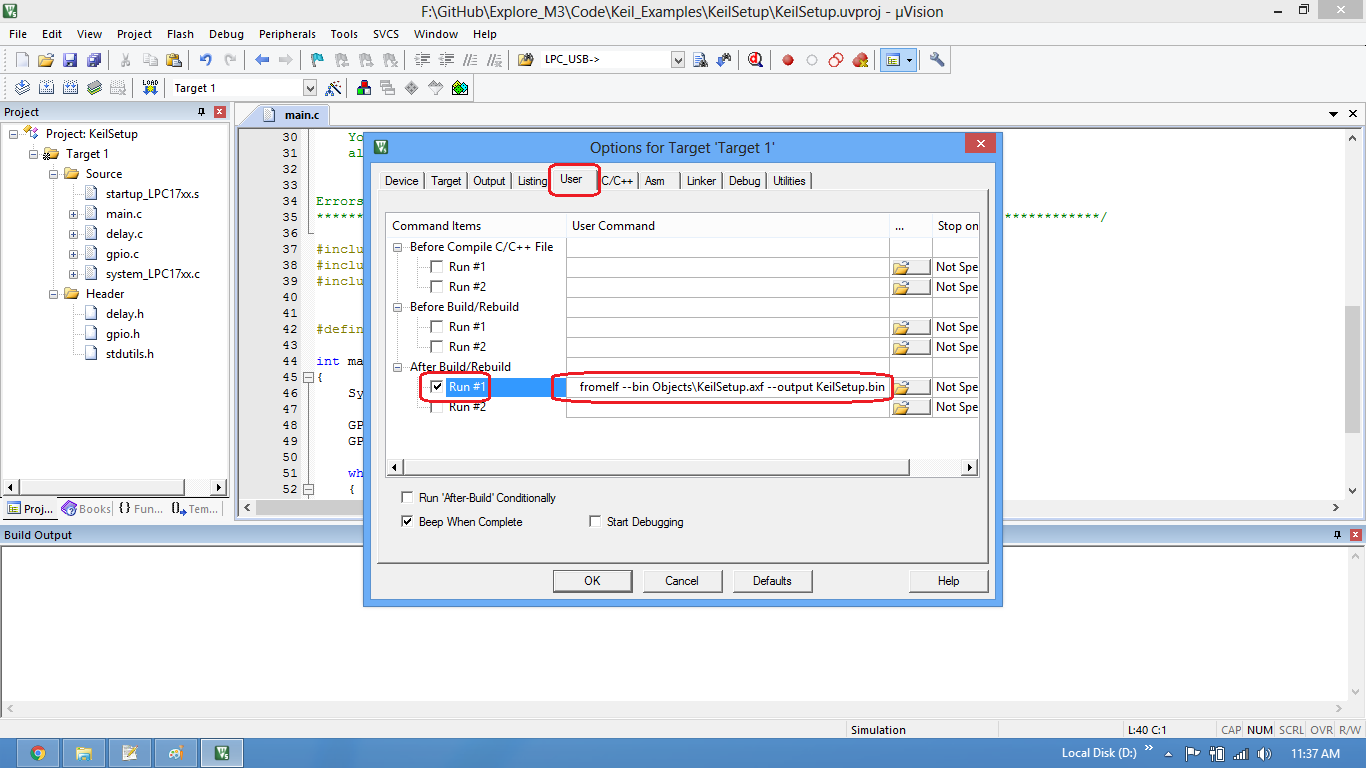Click the Save All toolbar icon

point(93,60)
